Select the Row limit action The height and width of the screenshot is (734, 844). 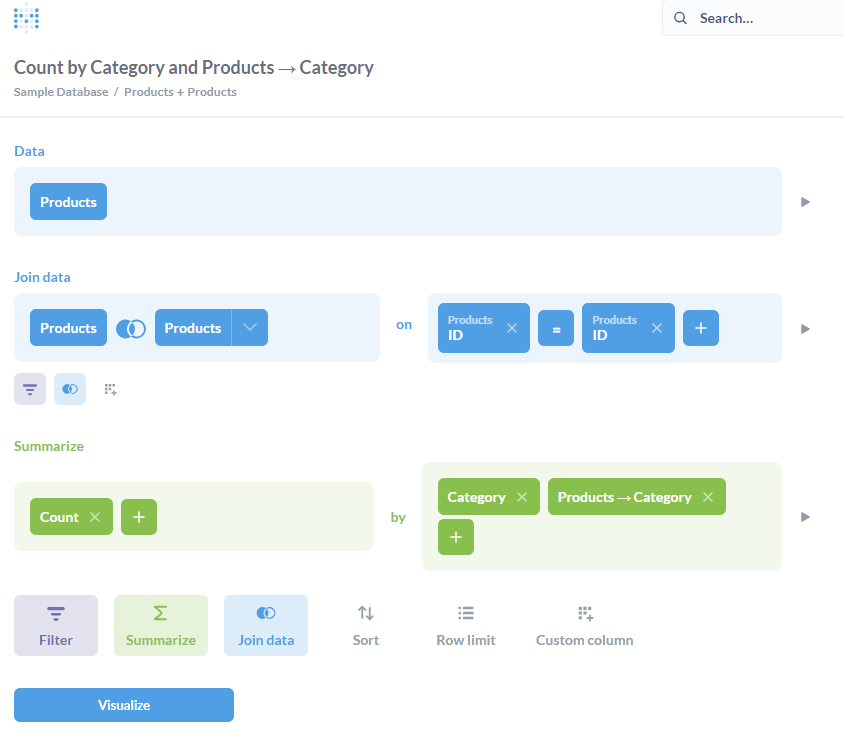466,626
